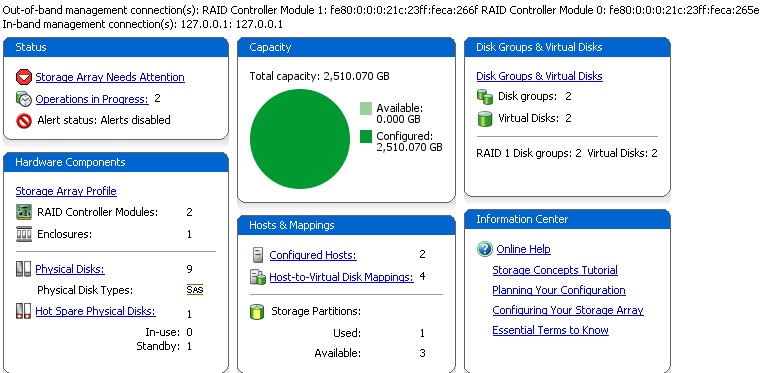The image size is (772, 373).
Task: Click the Information Center panel header
Action: (x=567, y=219)
